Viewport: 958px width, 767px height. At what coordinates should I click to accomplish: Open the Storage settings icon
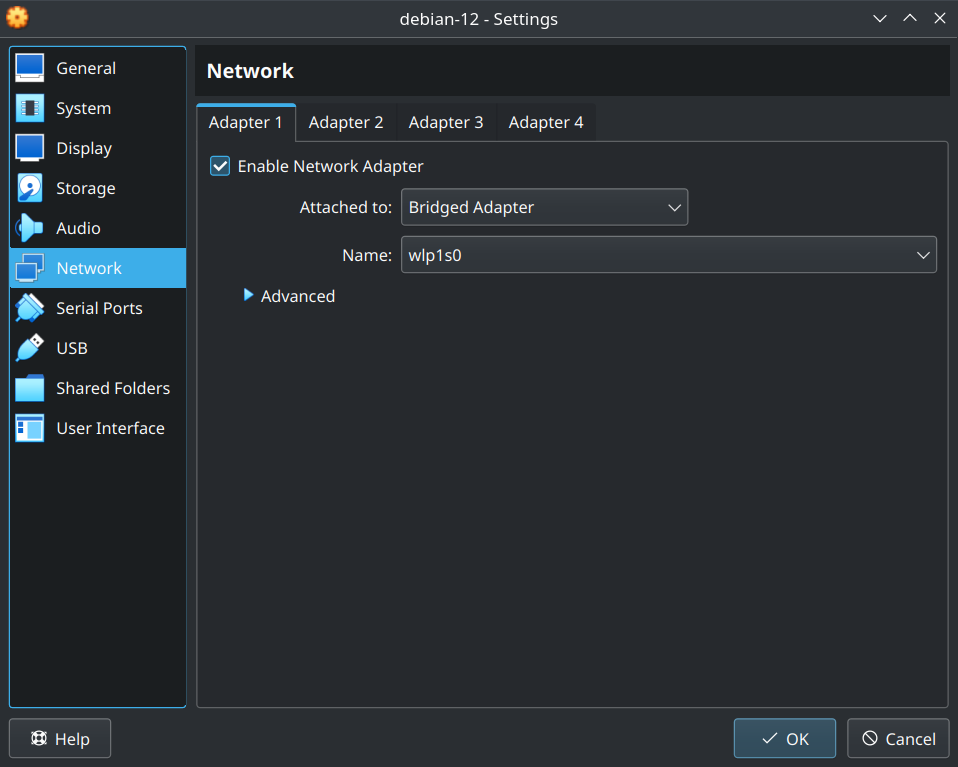pyautogui.click(x=29, y=187)
